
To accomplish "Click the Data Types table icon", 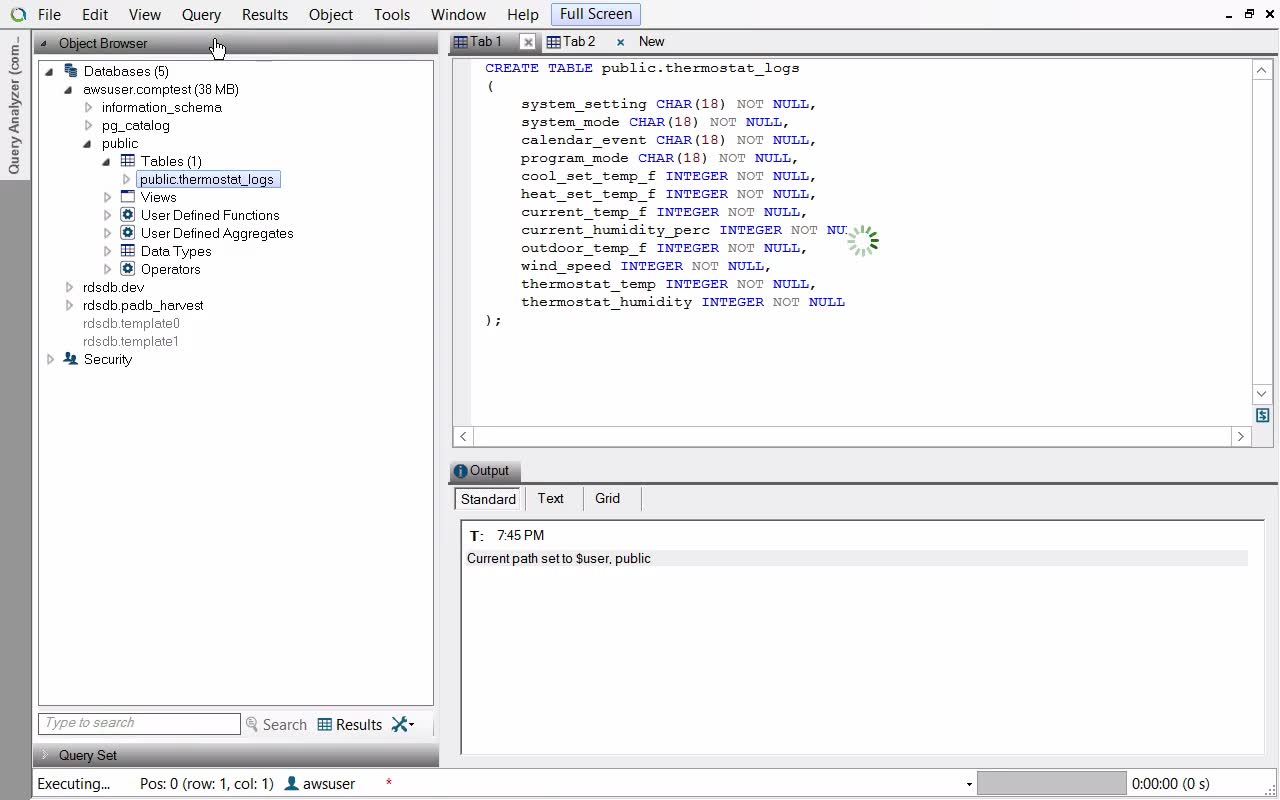I will click(x=128, y=251).
